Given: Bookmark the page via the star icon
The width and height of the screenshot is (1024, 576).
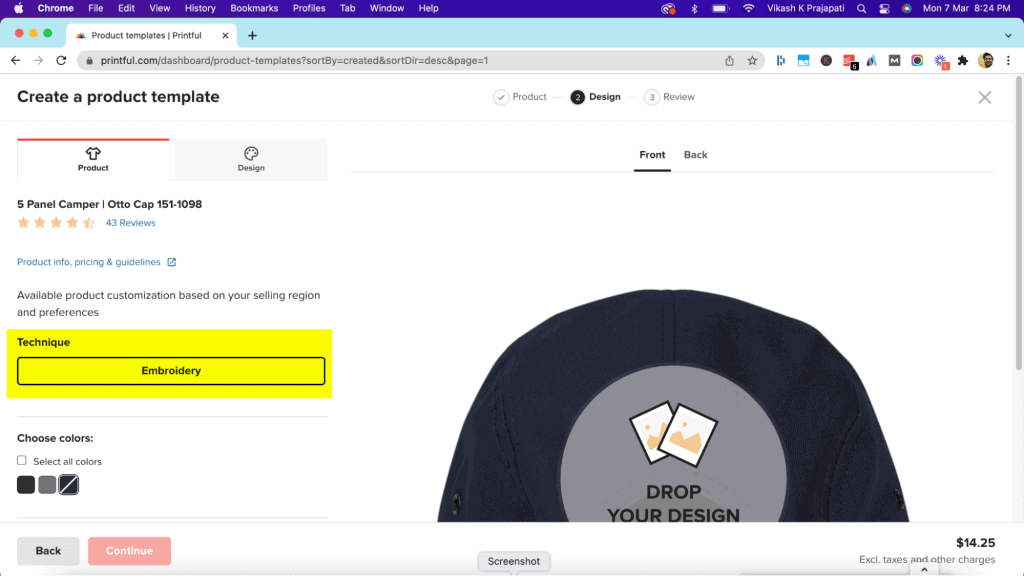Looking at the screenshot, I should point(752,60).
